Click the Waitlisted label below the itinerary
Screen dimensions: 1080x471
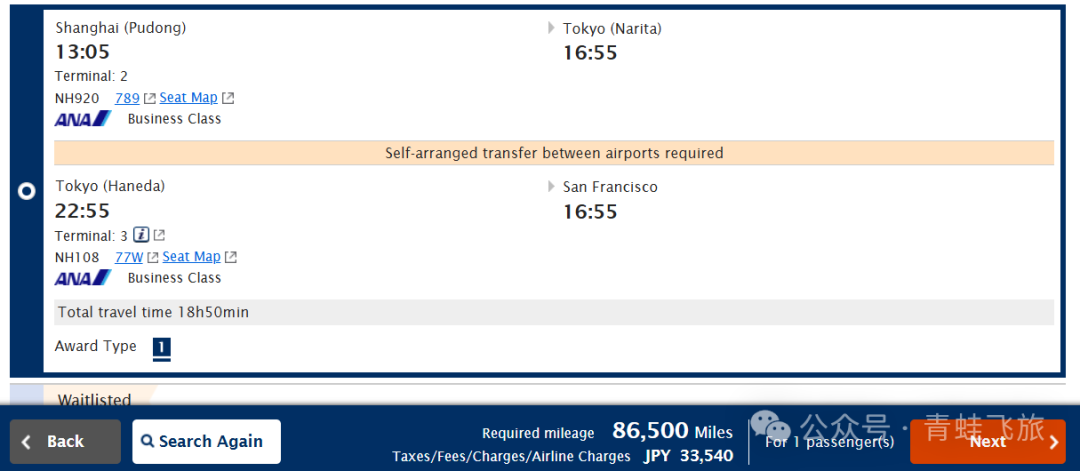[94, 400]
